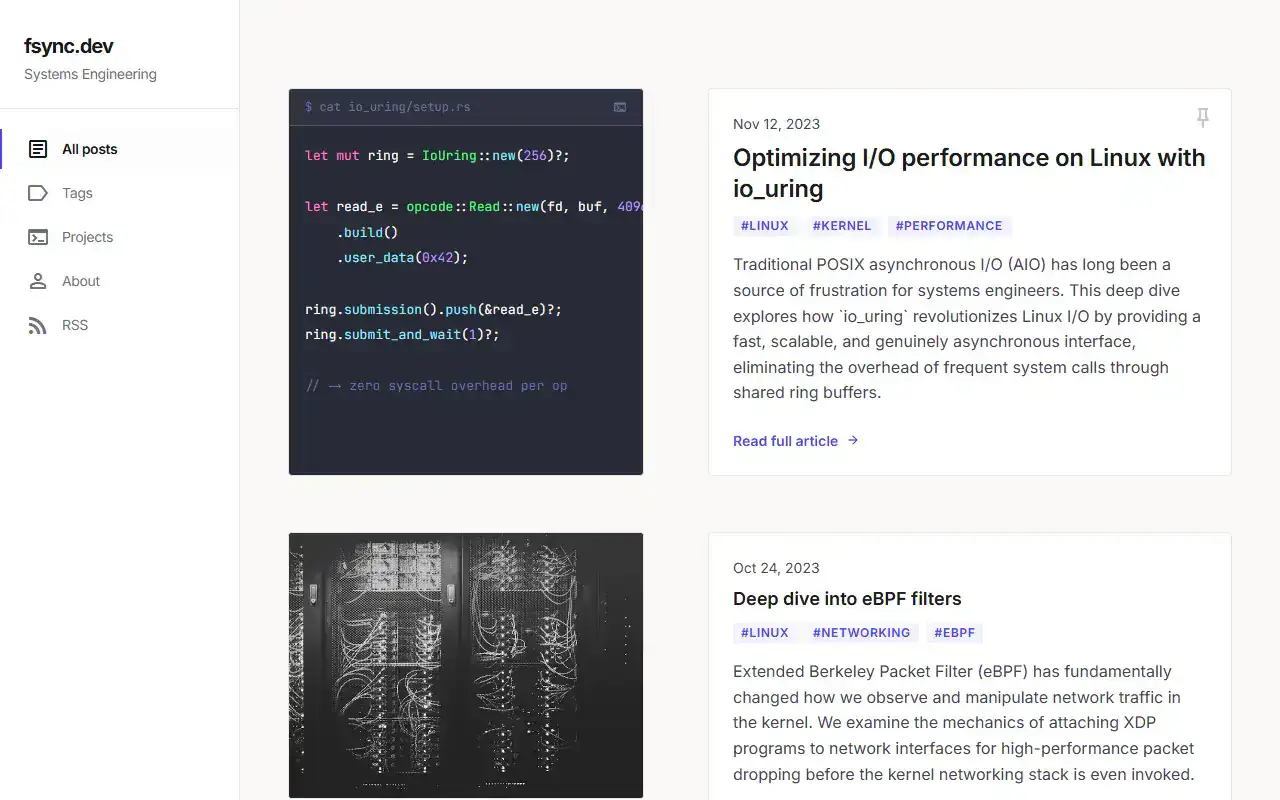1280x800 pixels.
Task: Click the 'ring.submit_and_wait(1)?;' code line
Action: (x=402, y=334)
